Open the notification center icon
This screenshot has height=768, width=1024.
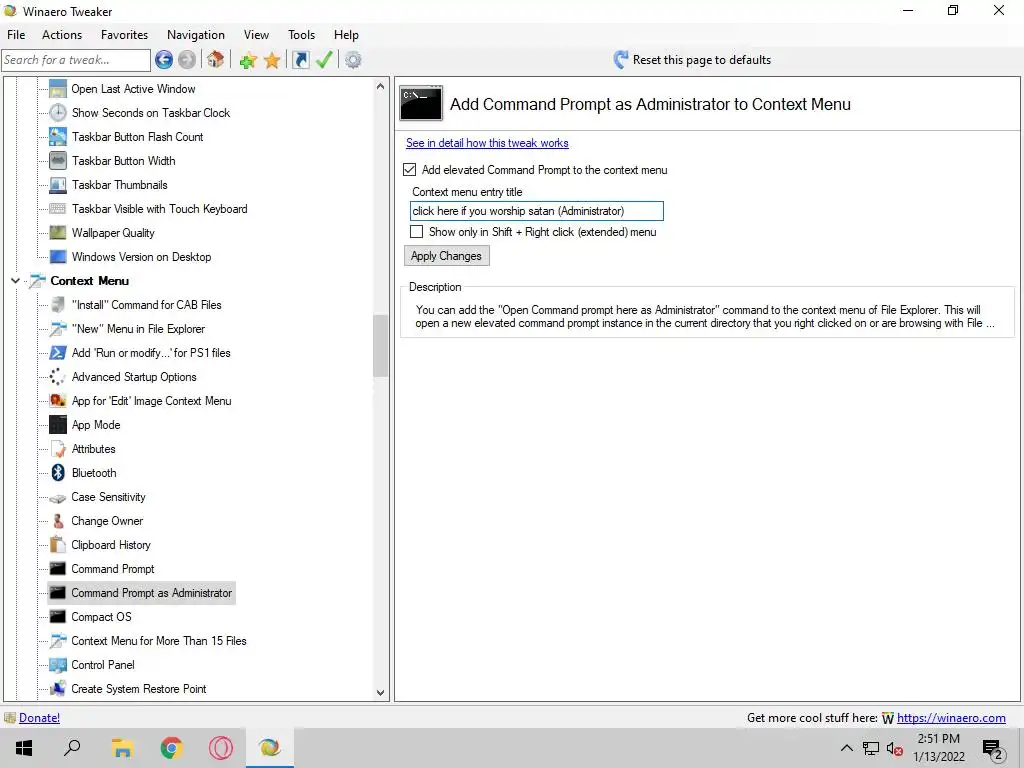tap(993, 749)
